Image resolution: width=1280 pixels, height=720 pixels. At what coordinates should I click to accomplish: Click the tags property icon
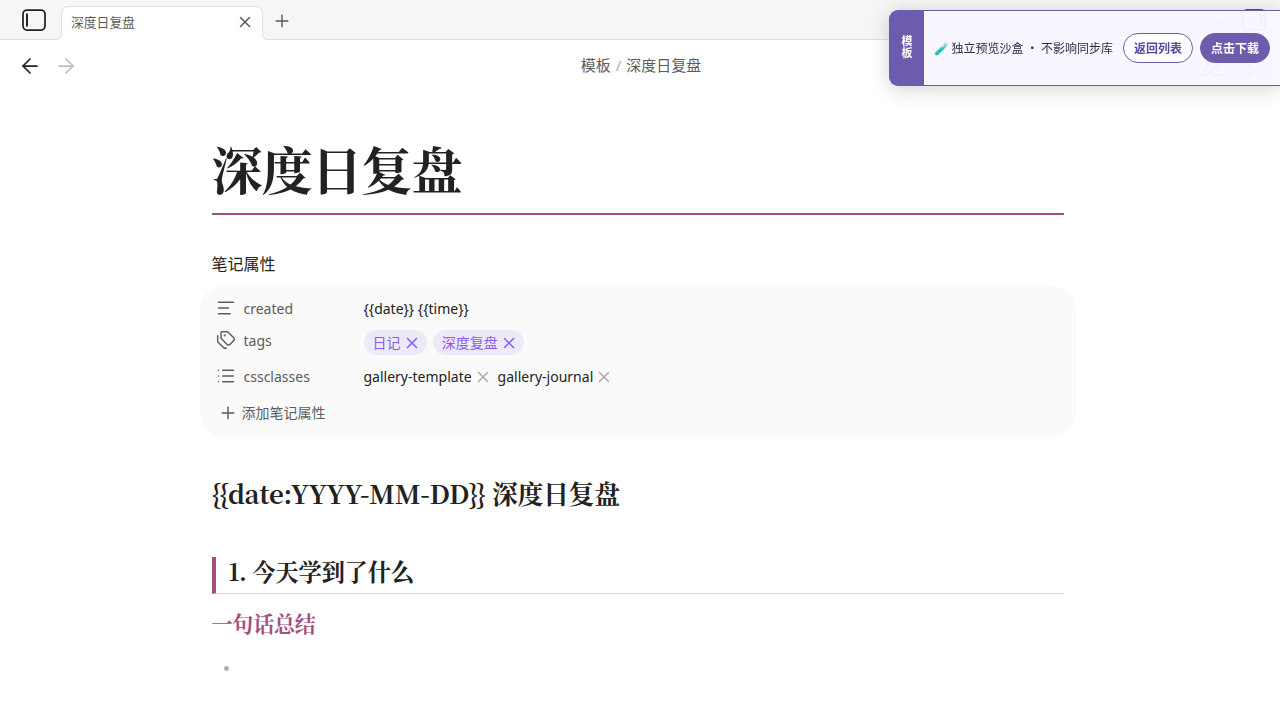(226, 340)
